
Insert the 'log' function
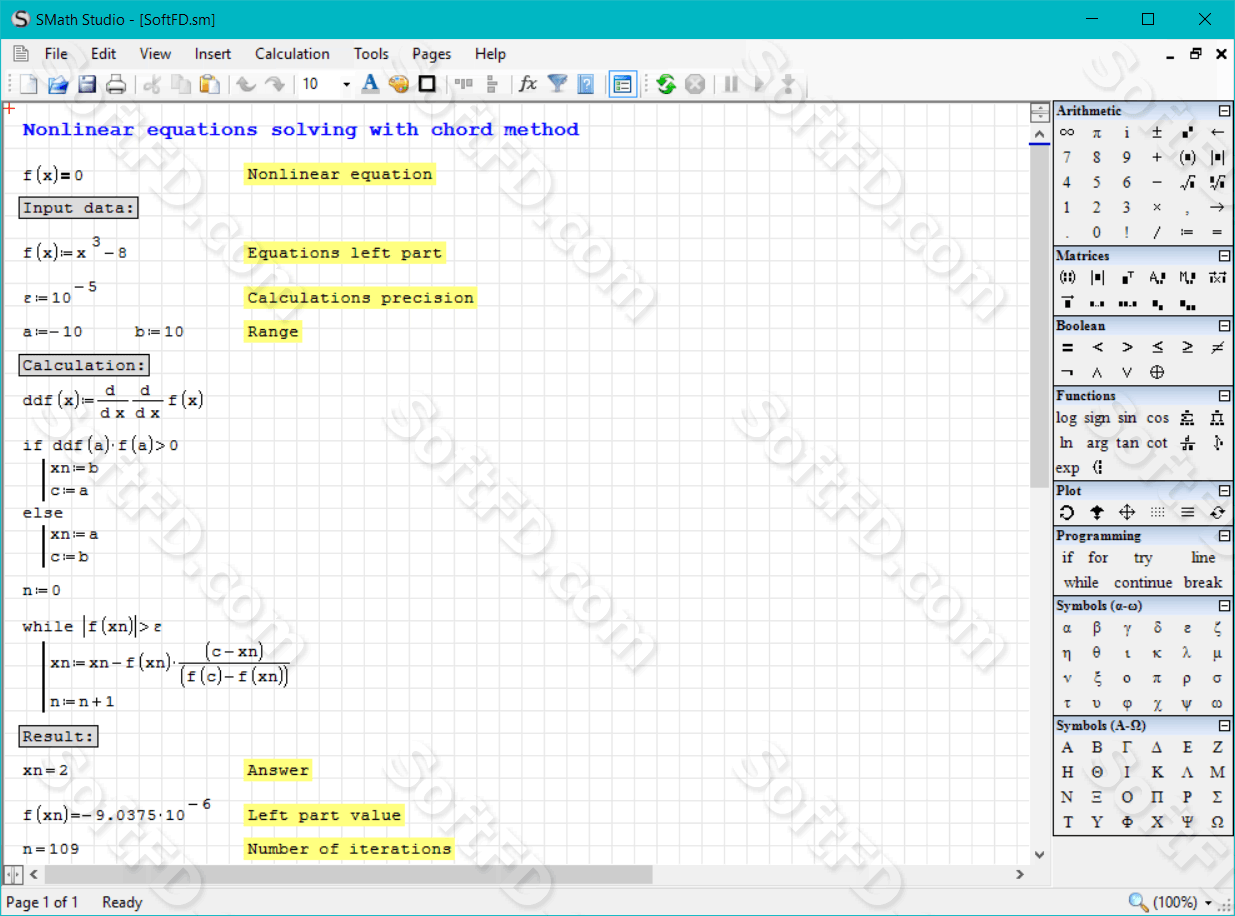[x=1067, y=418]
